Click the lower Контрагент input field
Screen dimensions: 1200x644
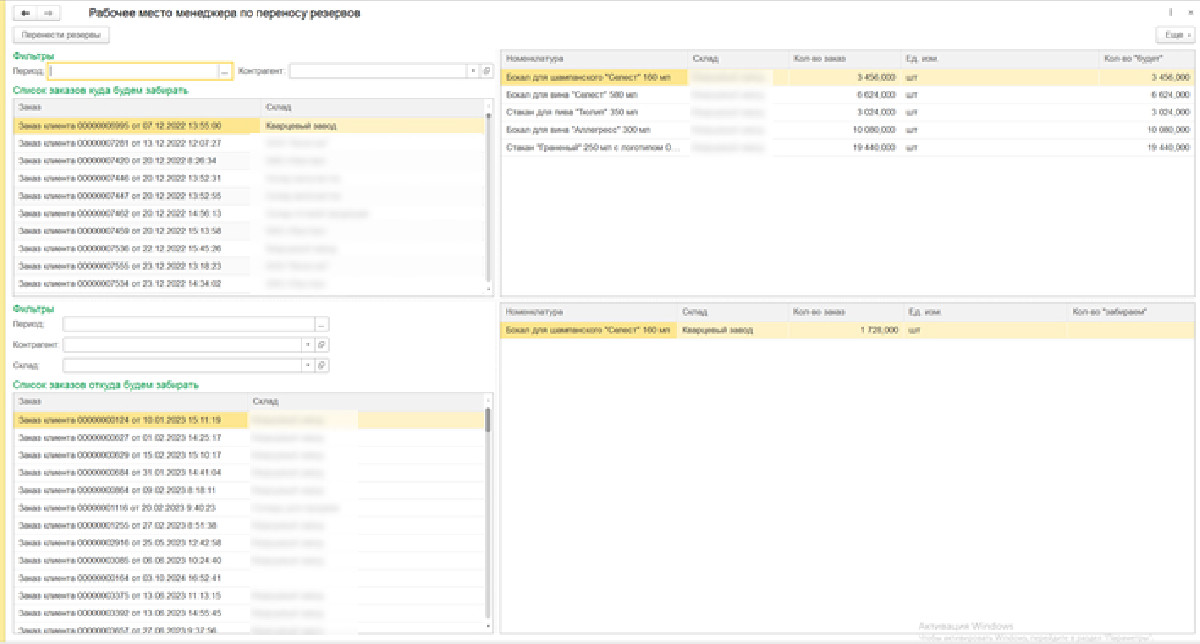[182, 345]
